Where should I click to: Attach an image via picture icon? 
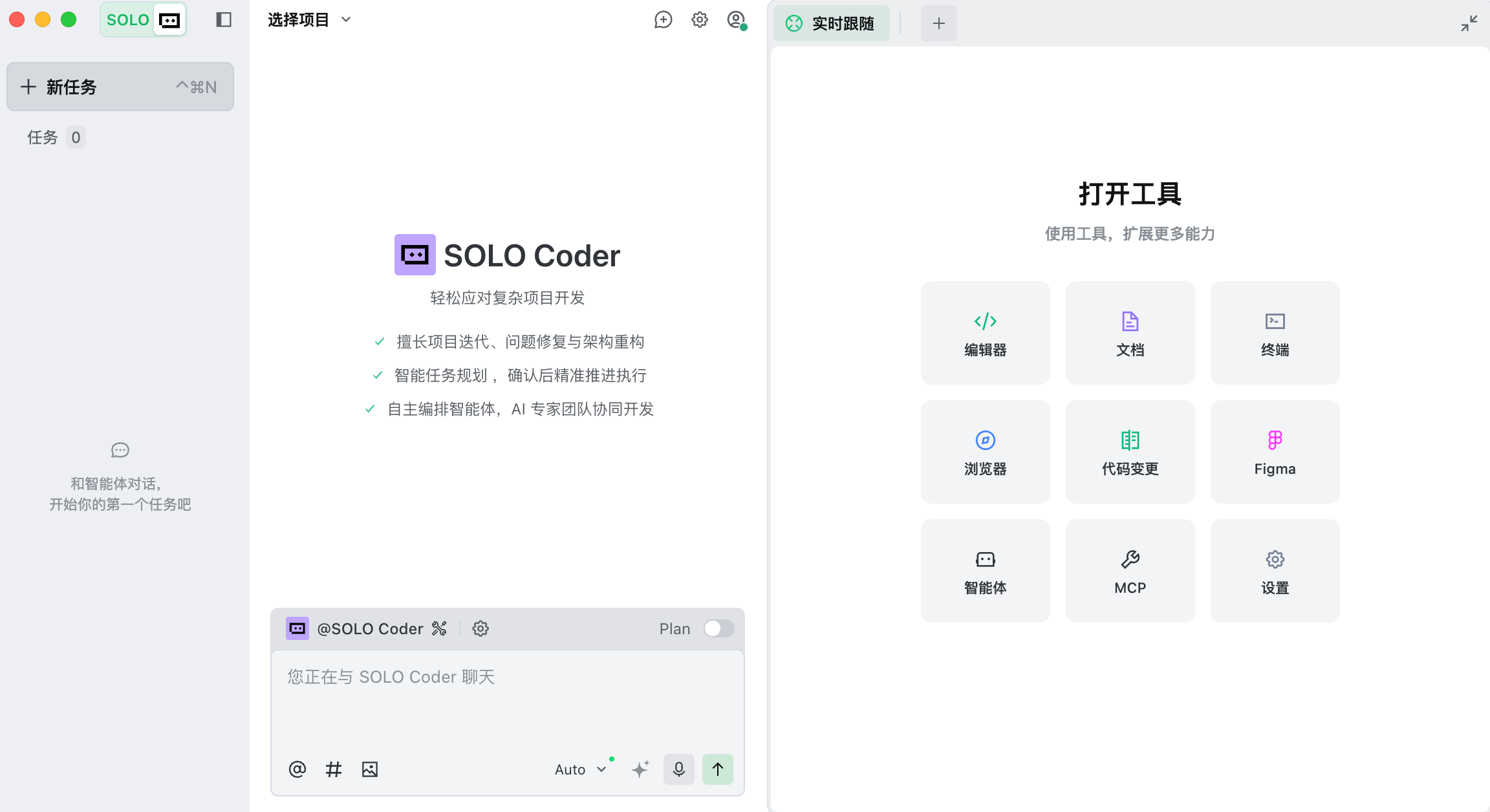pyautogui.click(x=370, y=769)
